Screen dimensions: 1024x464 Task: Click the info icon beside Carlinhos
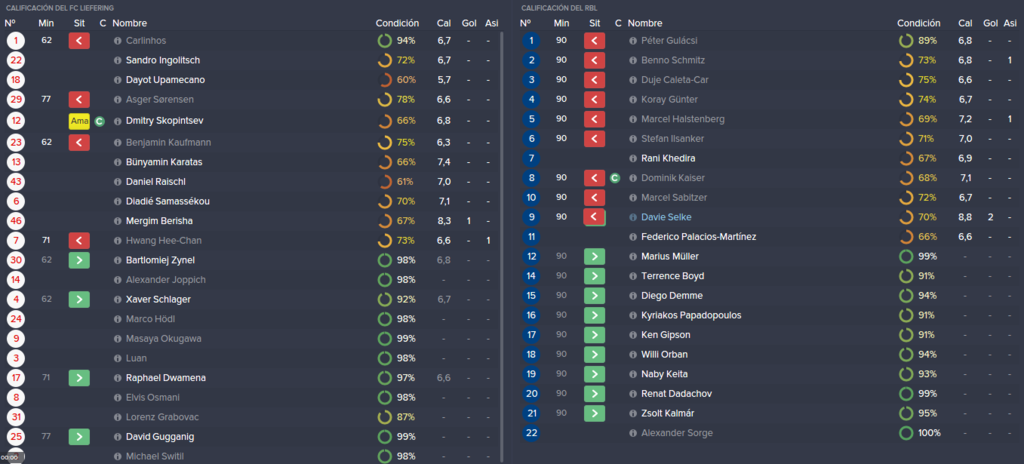click(118, 41)
